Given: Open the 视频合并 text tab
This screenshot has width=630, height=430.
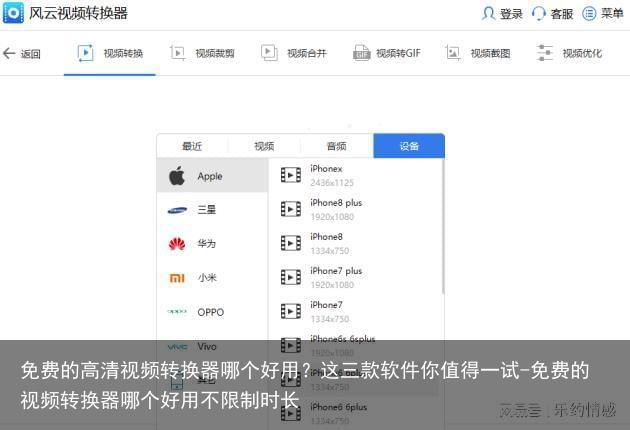Looking at the screenshot, I should [307, 53].
